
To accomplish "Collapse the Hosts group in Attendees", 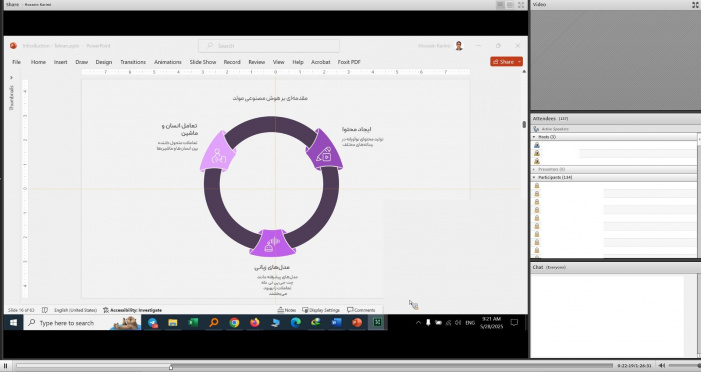I will click(534, 137).
